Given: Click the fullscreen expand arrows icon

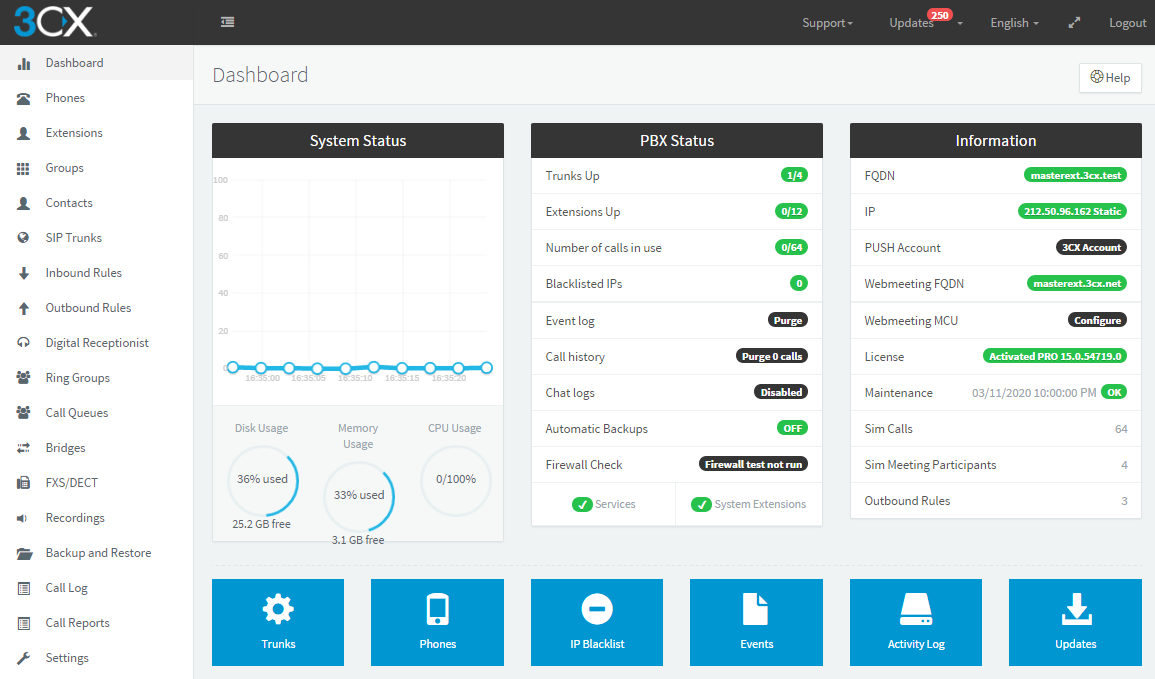Looking at the screenshot, I should (x=1075, y=23).
